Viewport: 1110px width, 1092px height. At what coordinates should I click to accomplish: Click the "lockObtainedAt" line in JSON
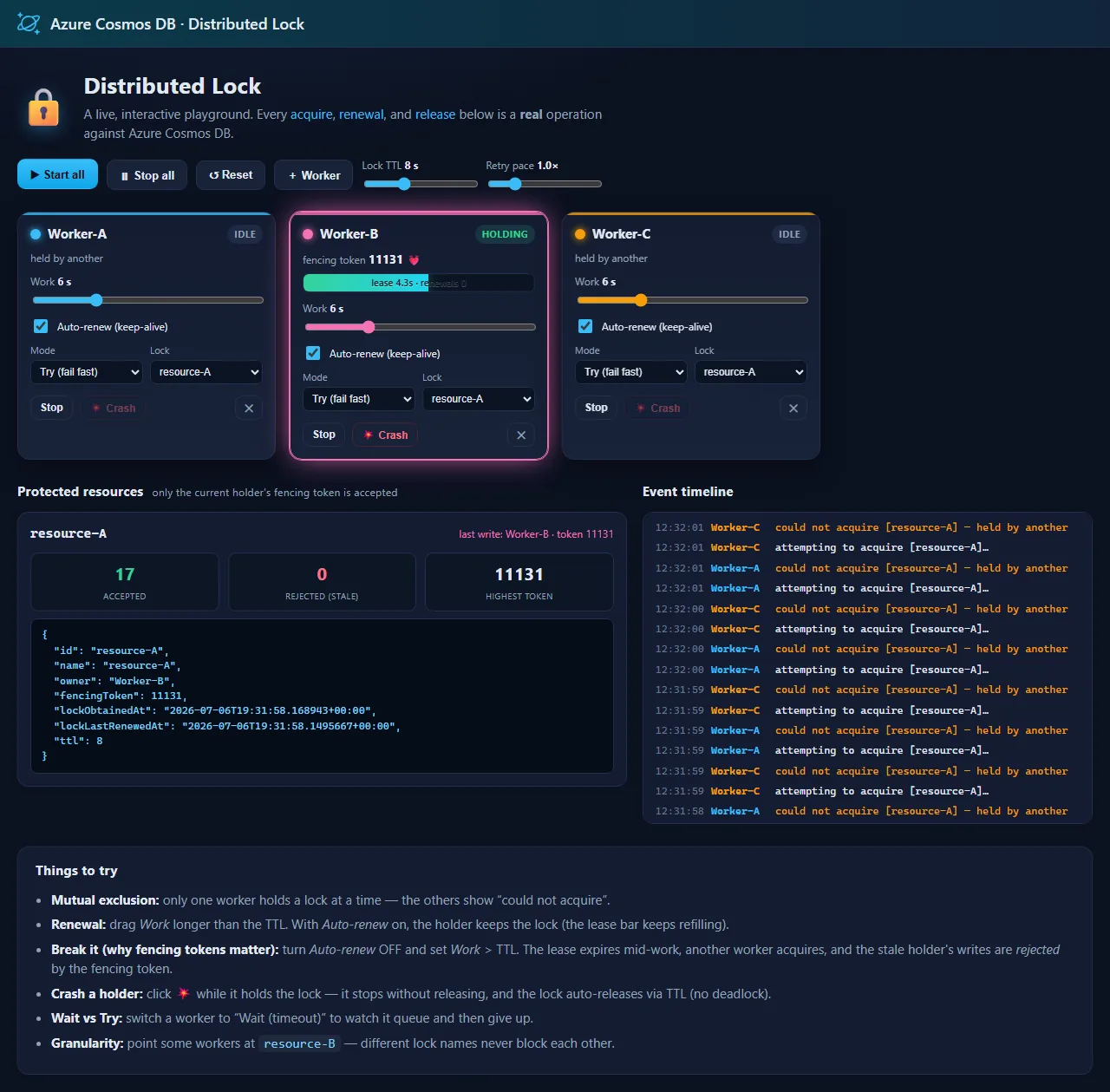pos(214,710)
